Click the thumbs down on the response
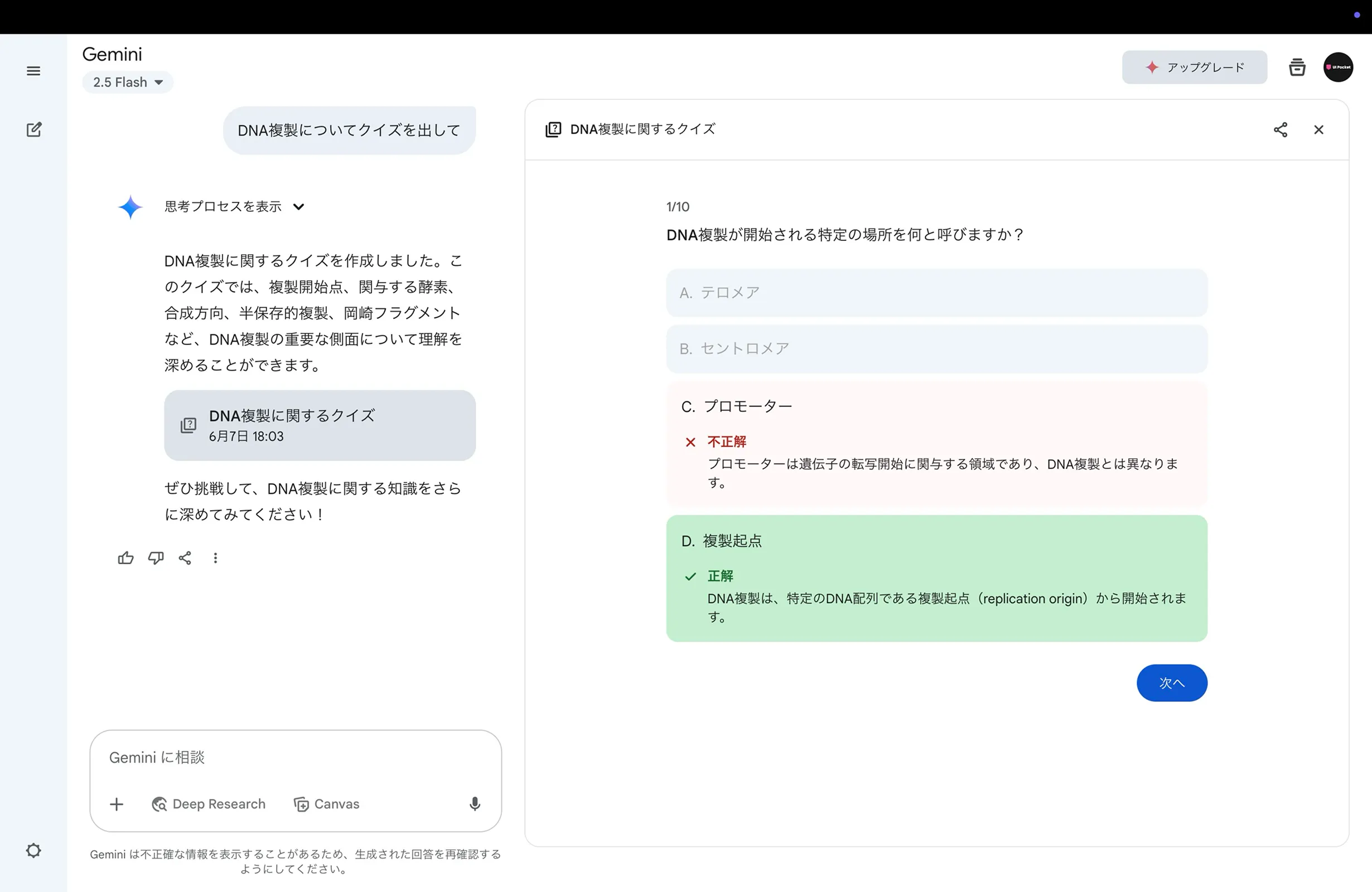Viewport: 1372px width, 892px height. point(156,558)
